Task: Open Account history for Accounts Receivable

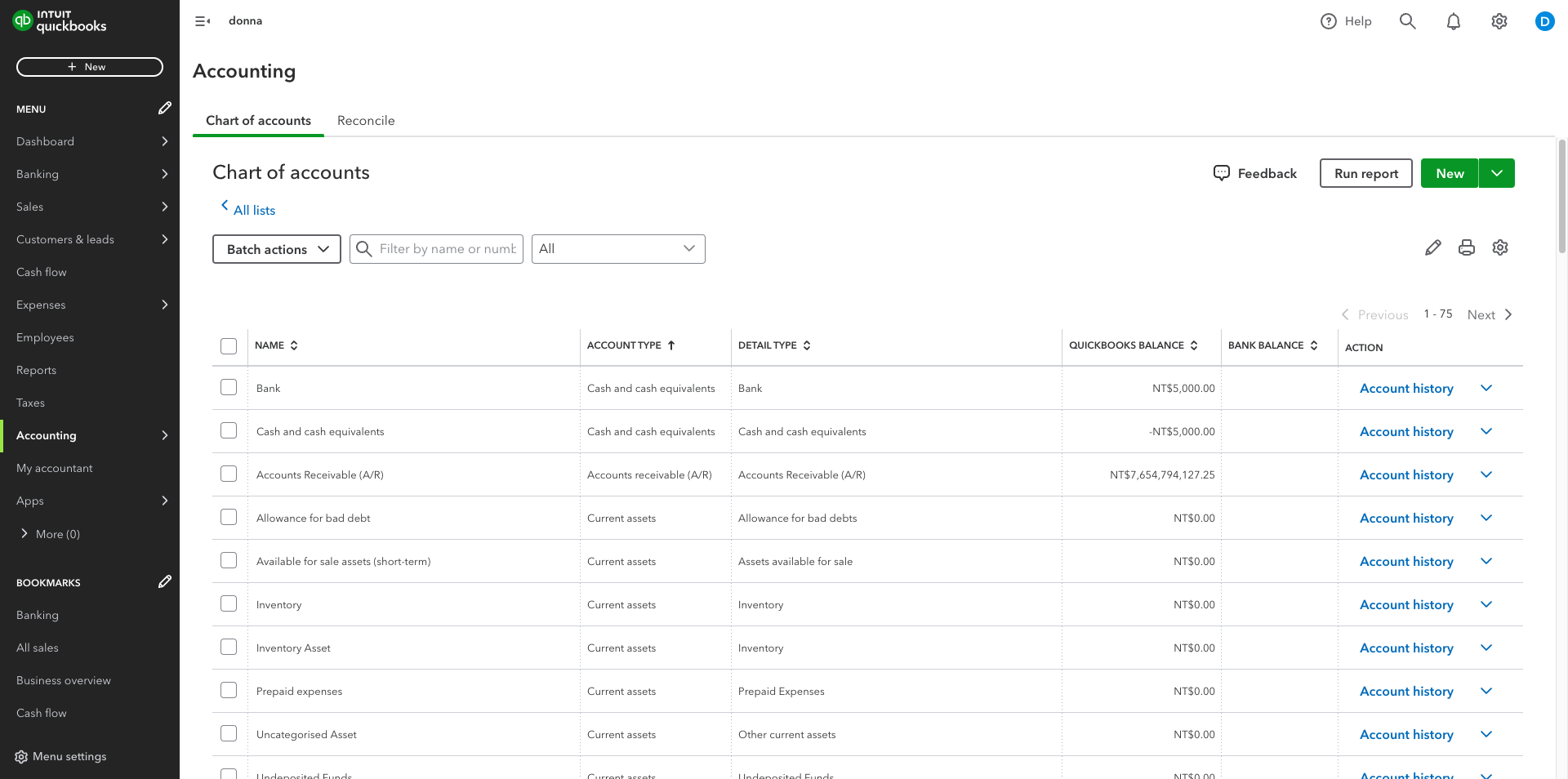Action: pos(1405,474)
